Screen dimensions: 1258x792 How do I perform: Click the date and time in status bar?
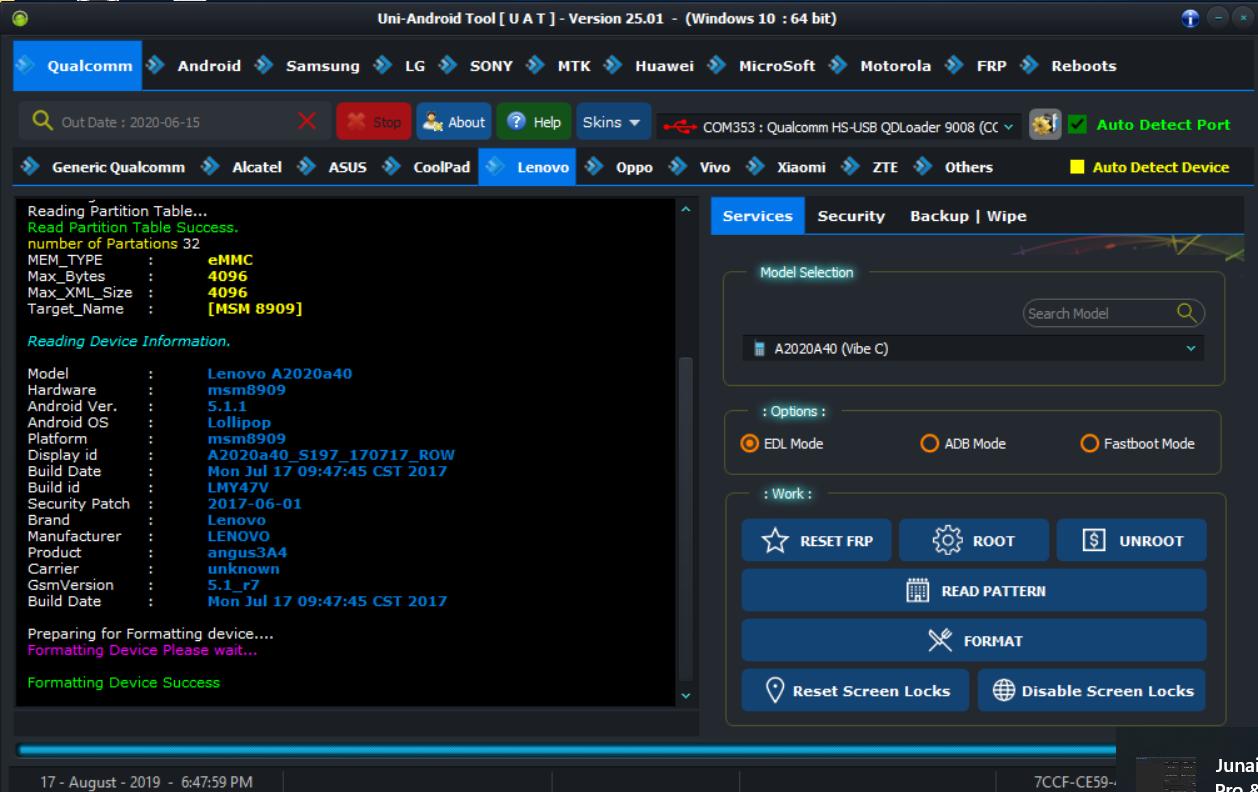[x=146, y=781]
